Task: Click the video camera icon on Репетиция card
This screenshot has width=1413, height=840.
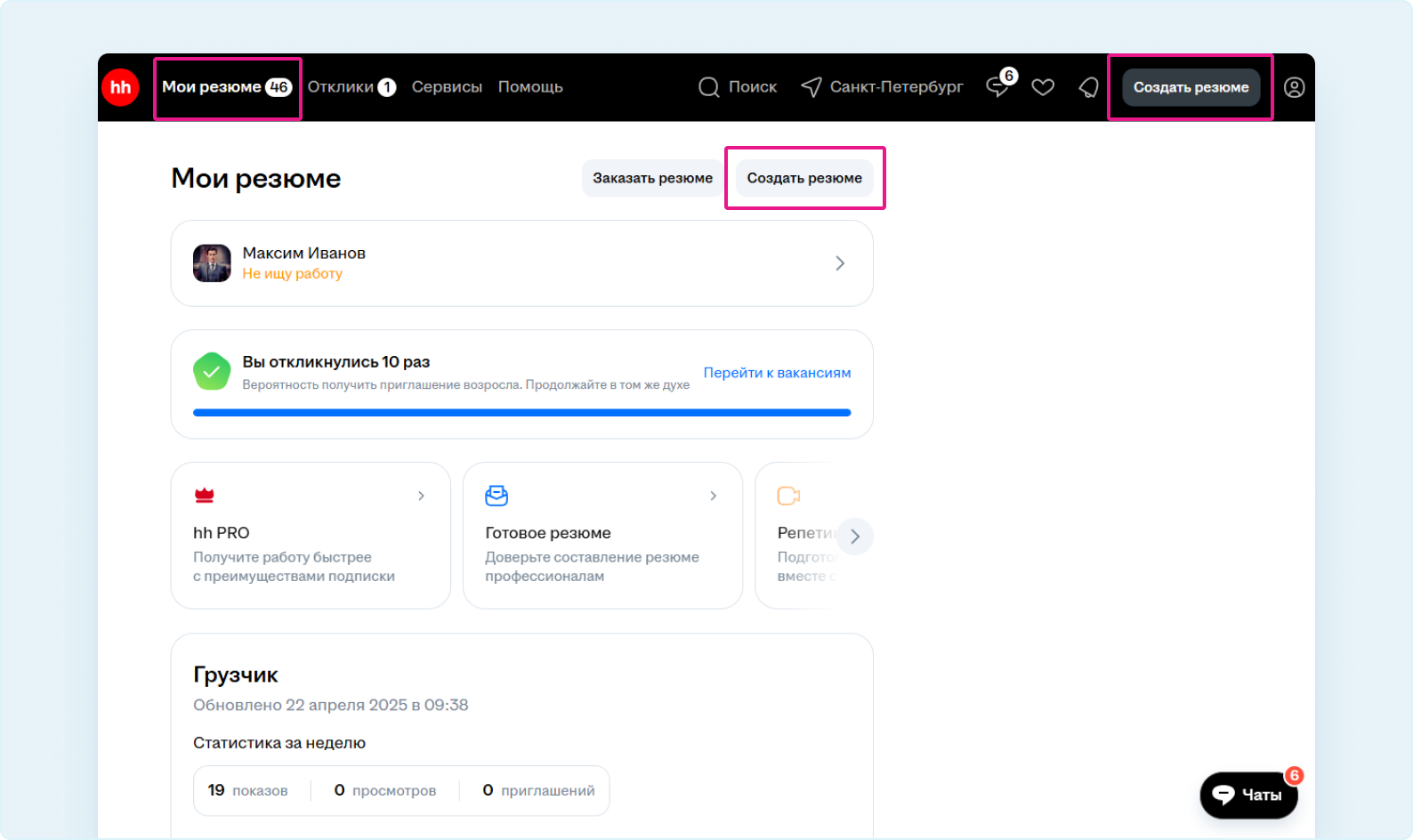Action: coord(788,496)
